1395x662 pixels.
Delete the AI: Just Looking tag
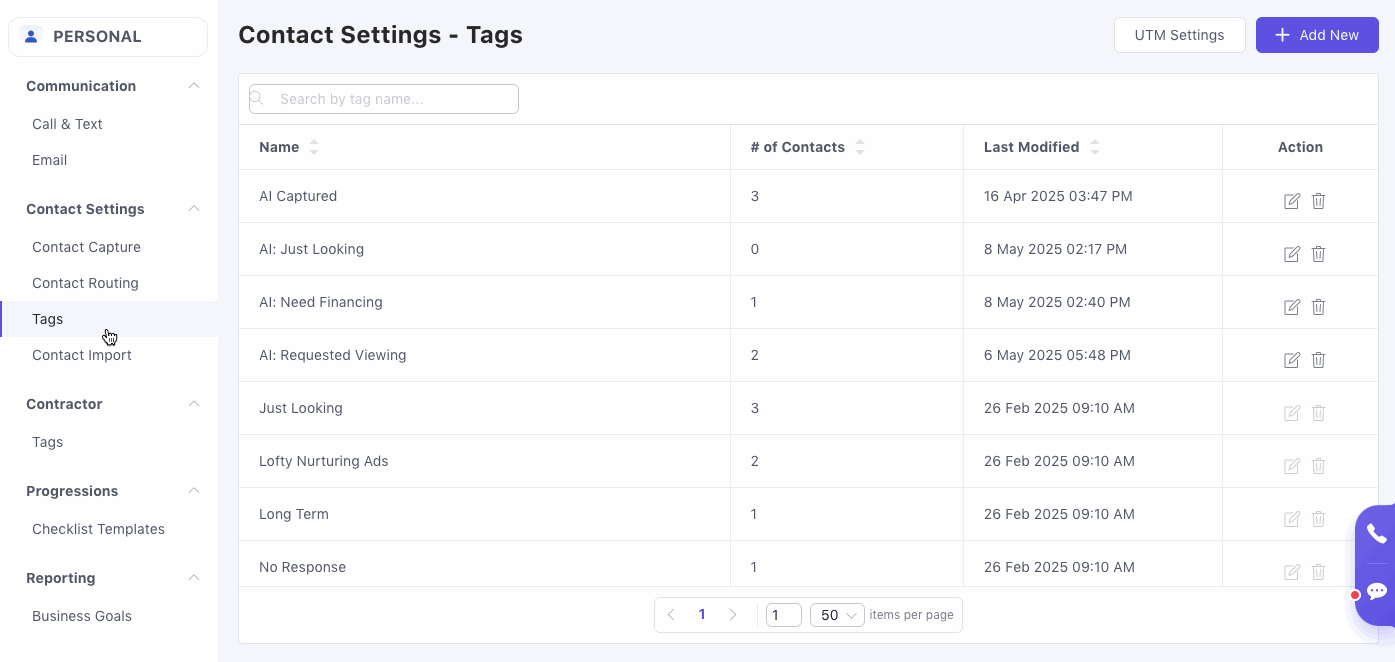tap(1318, 254)
